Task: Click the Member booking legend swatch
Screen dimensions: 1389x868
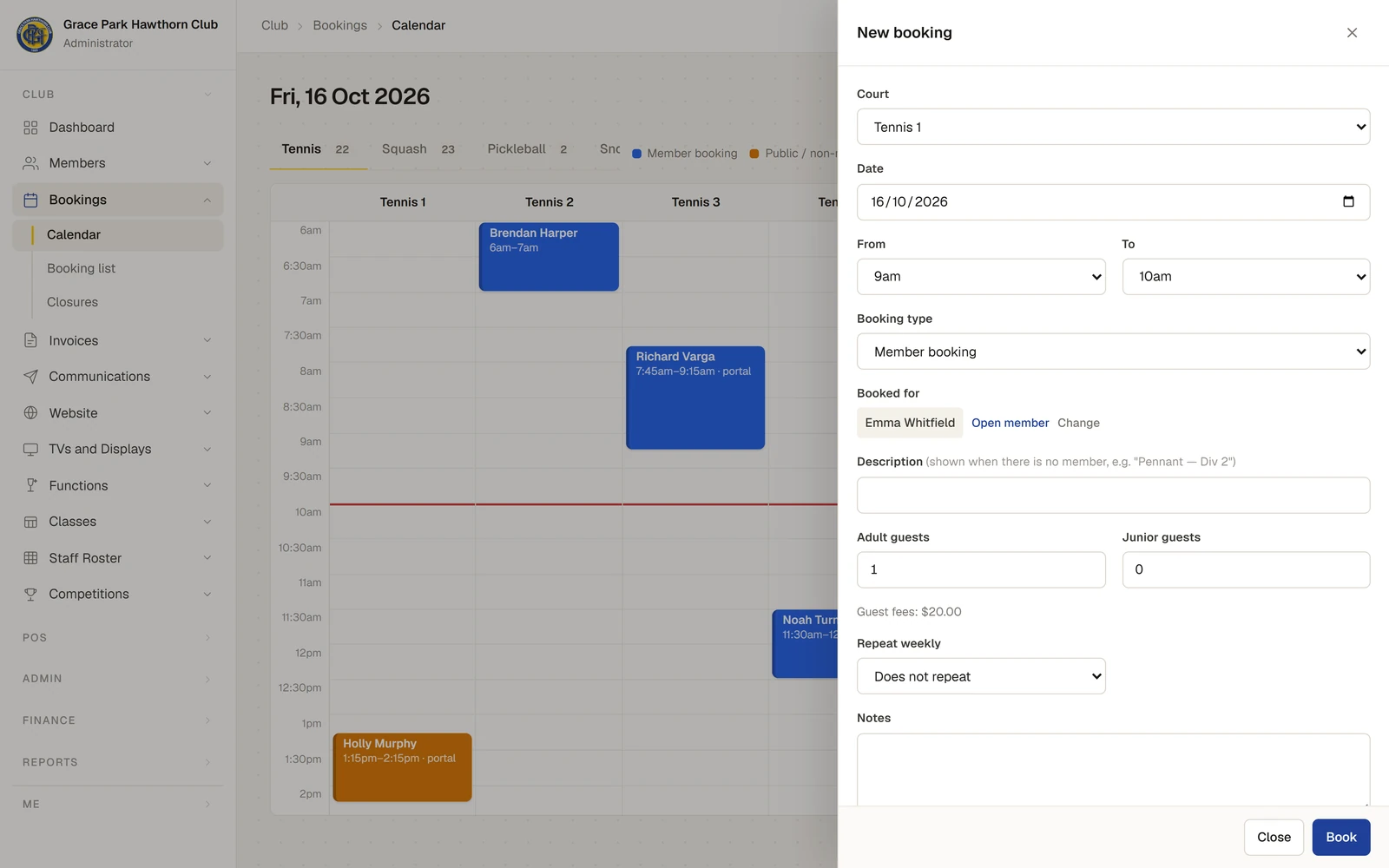Action: click(637, 154)
